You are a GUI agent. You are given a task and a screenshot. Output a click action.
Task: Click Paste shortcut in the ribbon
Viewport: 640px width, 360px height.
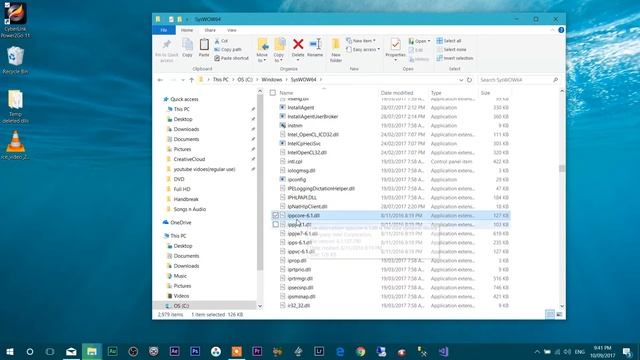[x=231, y=58]
